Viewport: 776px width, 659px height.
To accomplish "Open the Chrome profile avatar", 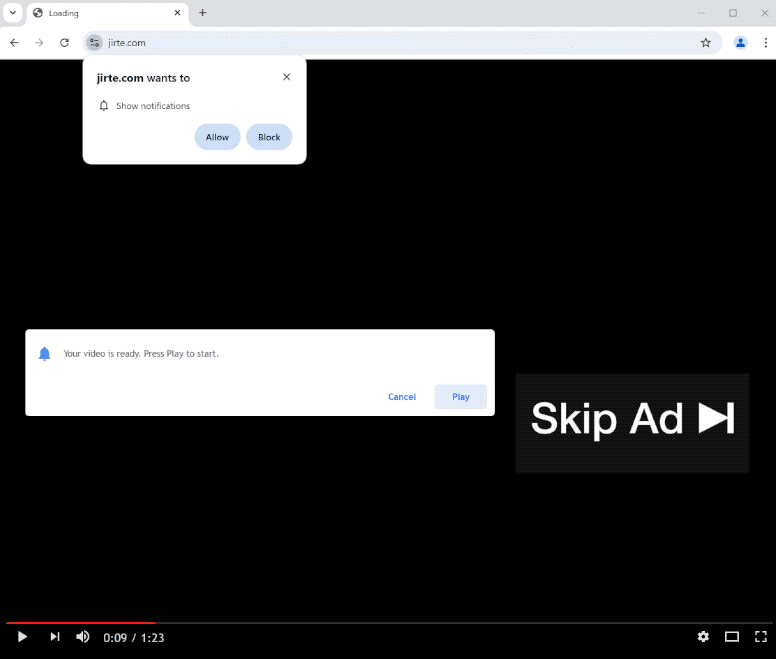I will point(740,43).
